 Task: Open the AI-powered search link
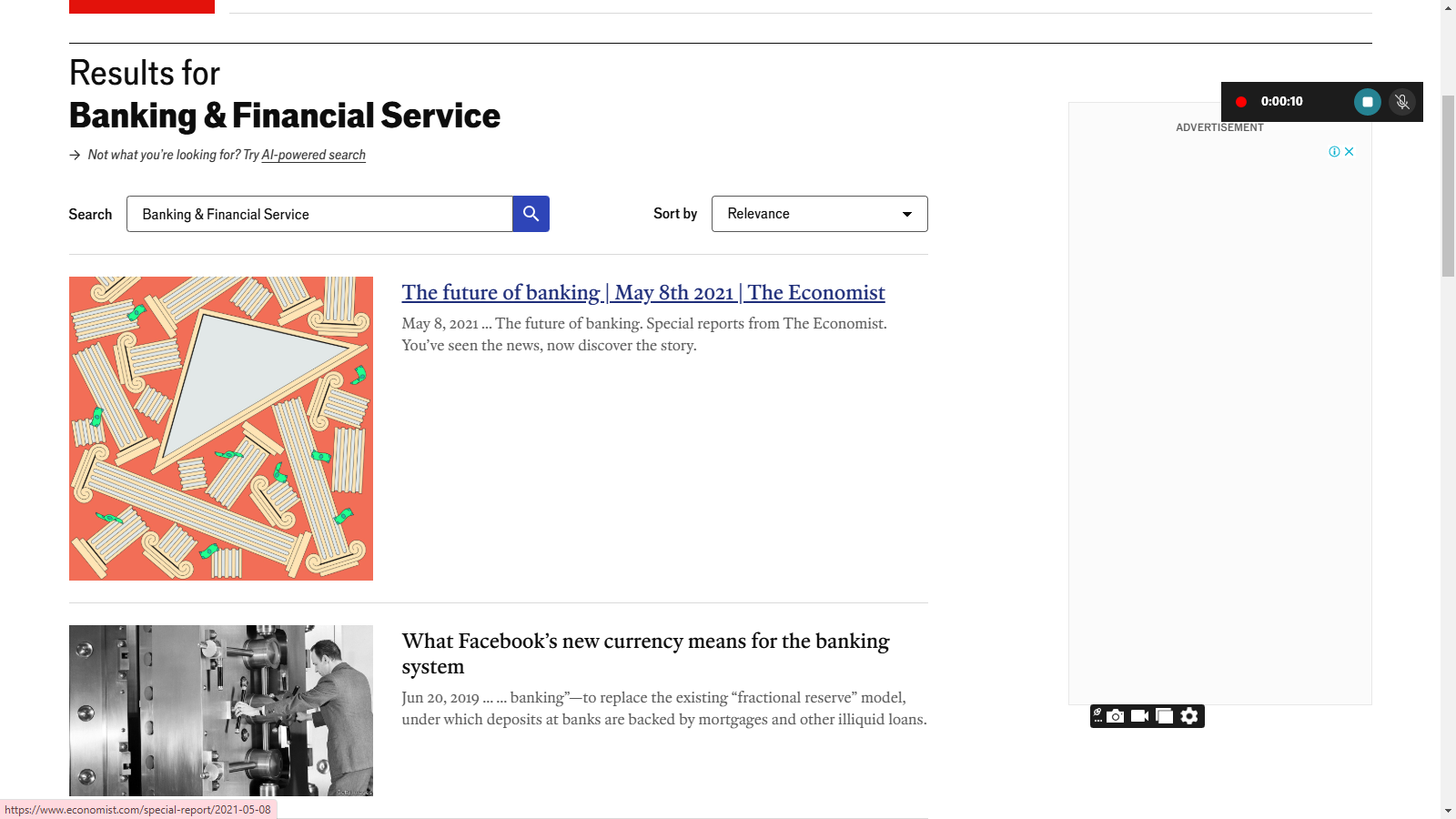[x=313, y=155]
